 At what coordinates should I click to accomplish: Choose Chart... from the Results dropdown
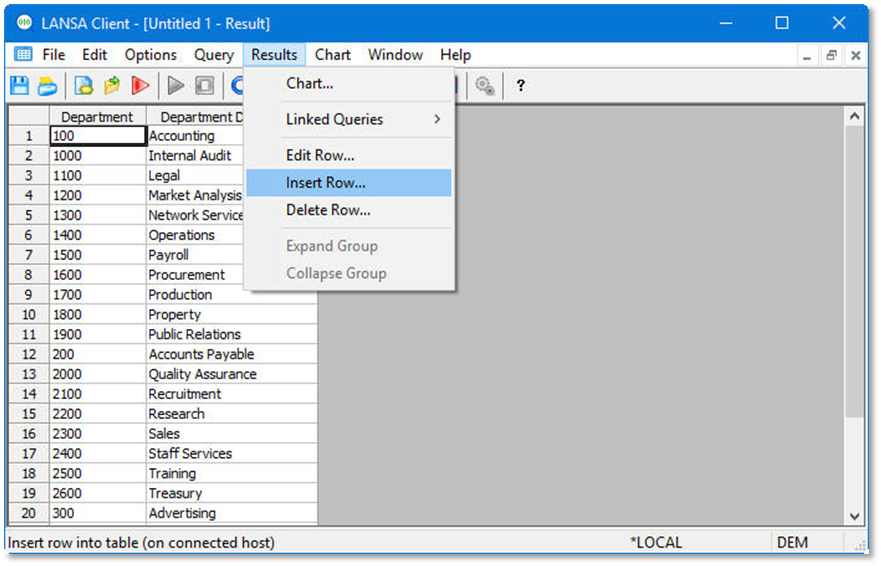tap(349, 83)
